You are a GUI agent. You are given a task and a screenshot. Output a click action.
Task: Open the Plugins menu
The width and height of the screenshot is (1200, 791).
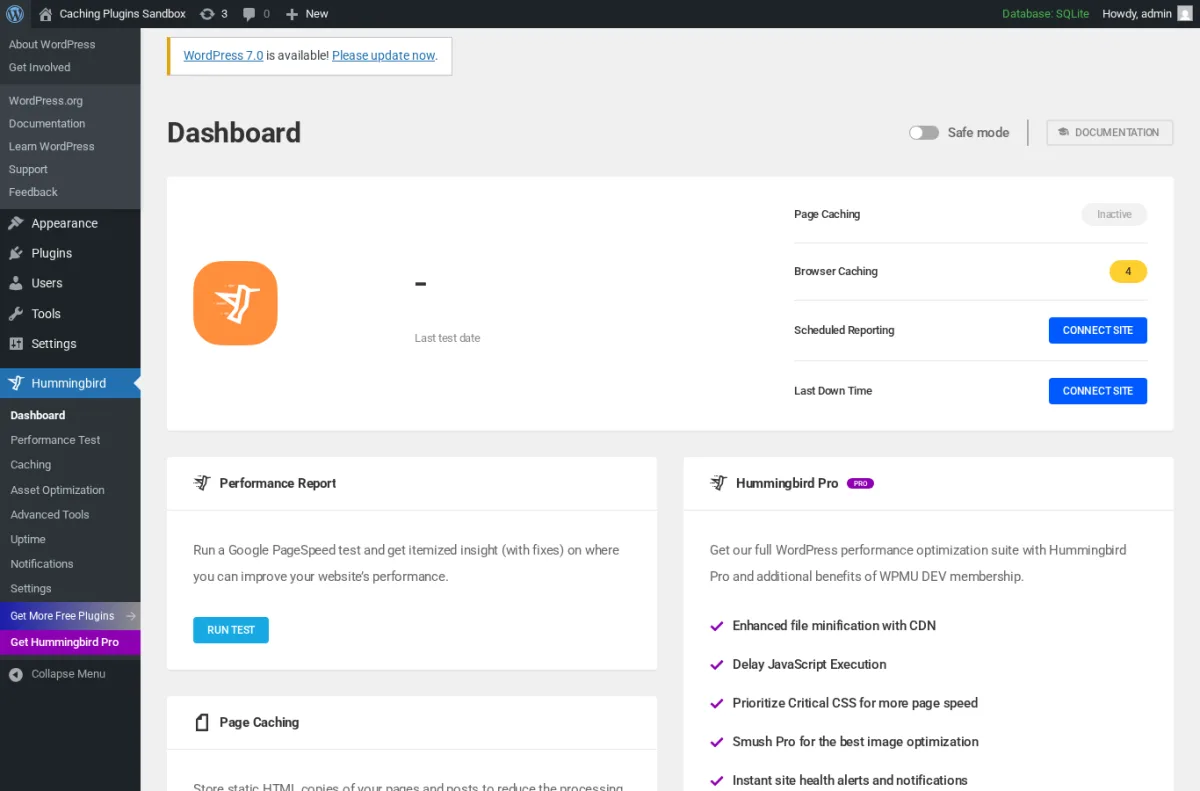(70, 253)
